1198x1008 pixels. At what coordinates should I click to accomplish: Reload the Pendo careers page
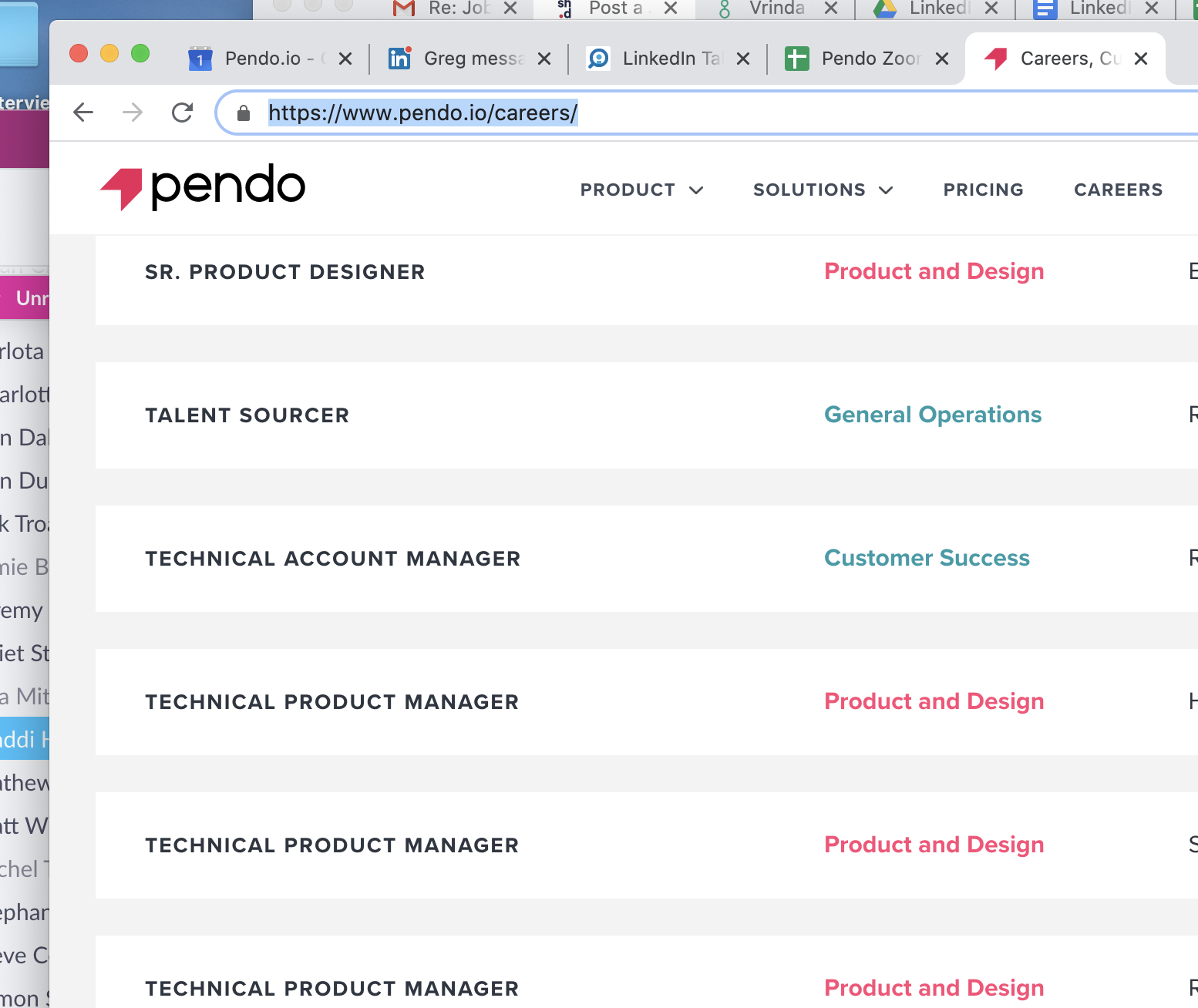(x=182, y=113)
